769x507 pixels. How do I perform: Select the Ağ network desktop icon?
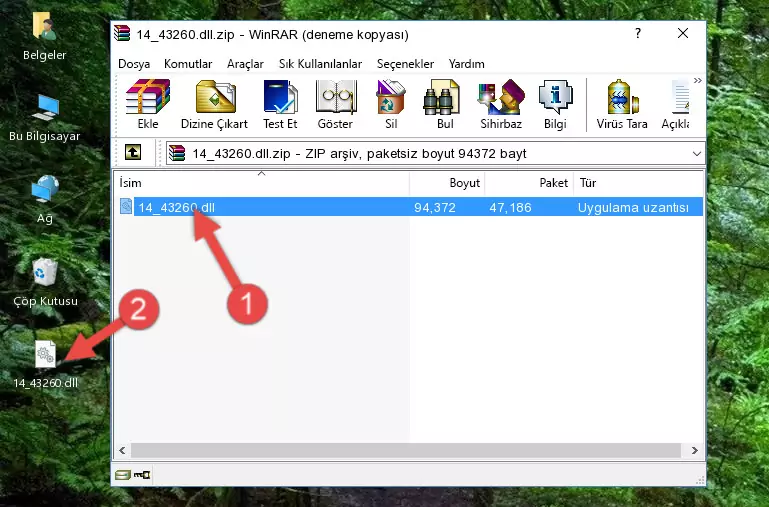coord(45,200)
